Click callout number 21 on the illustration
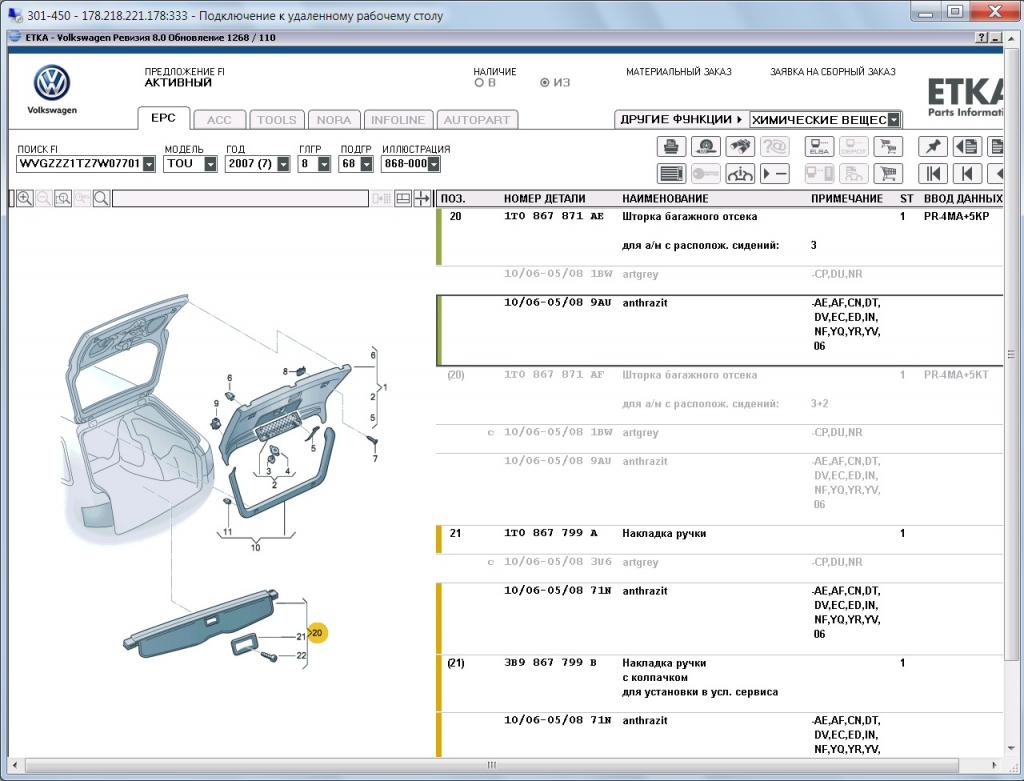The height and width of the screenshot is (781, 1024). (x=301, y=637)
